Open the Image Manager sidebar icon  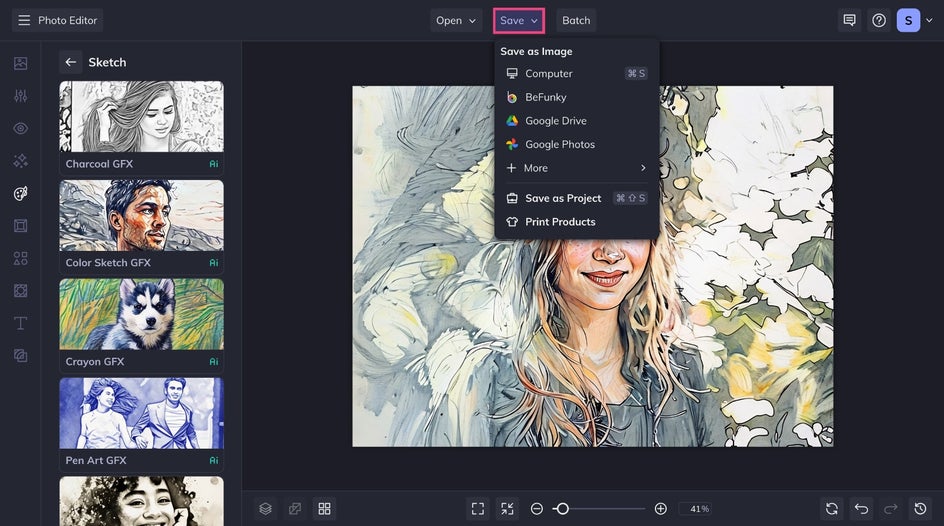point(20,63)
